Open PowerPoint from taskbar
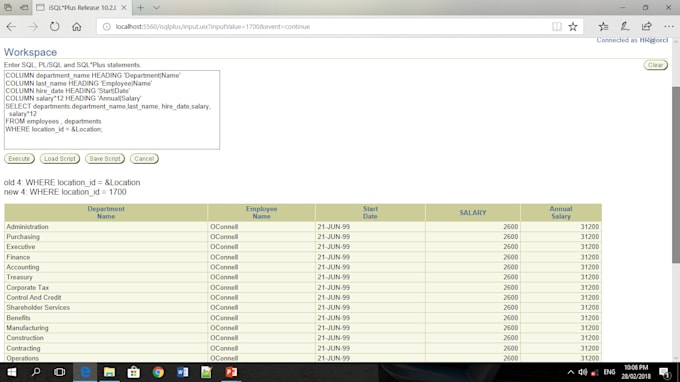Screen dimensions: 680x382 tap(231, 372)
